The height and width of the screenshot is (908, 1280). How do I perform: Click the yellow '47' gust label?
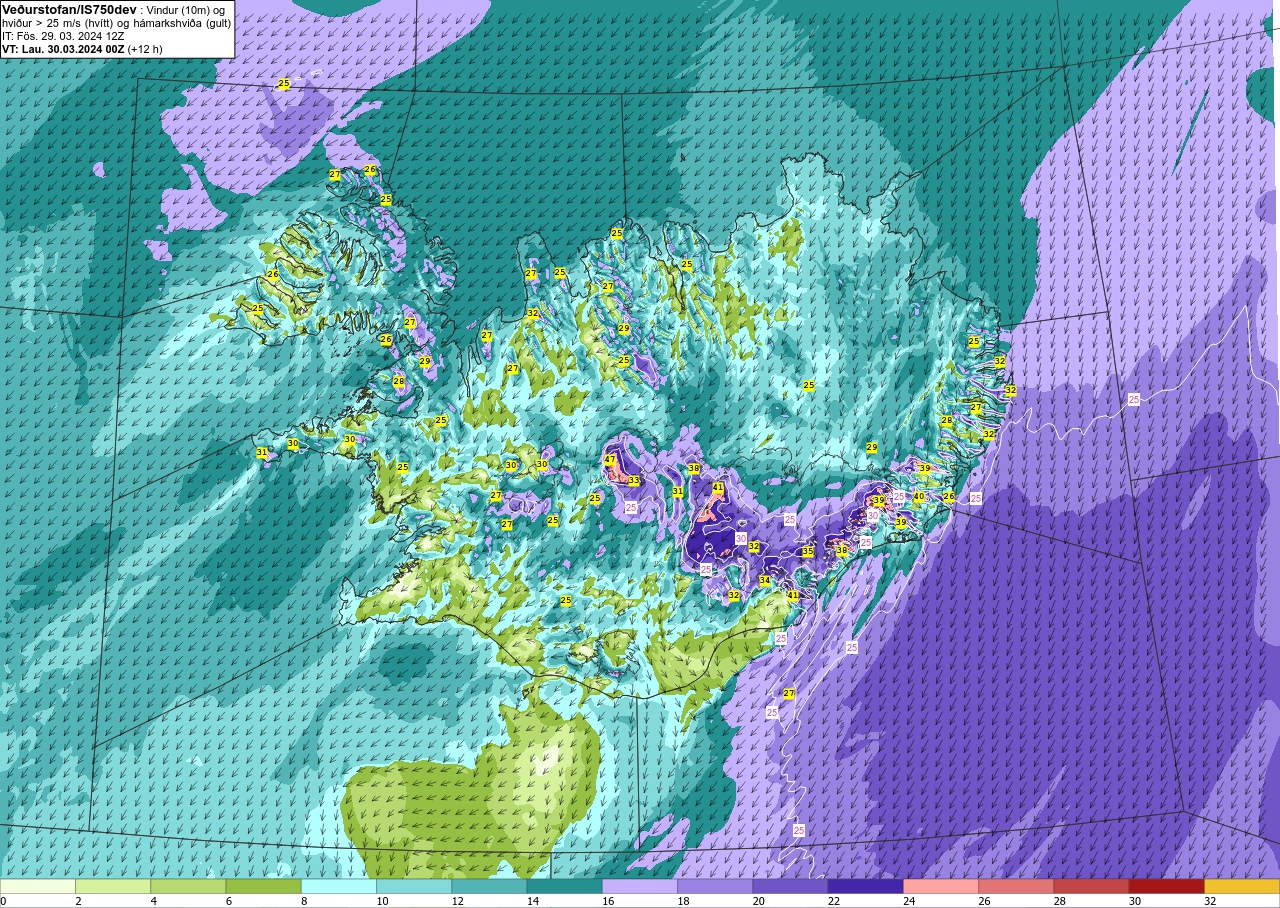tap(610, 459)
